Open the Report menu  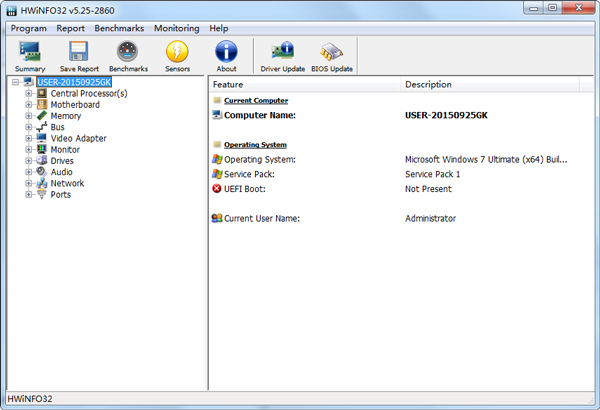[x=70, y=28]
